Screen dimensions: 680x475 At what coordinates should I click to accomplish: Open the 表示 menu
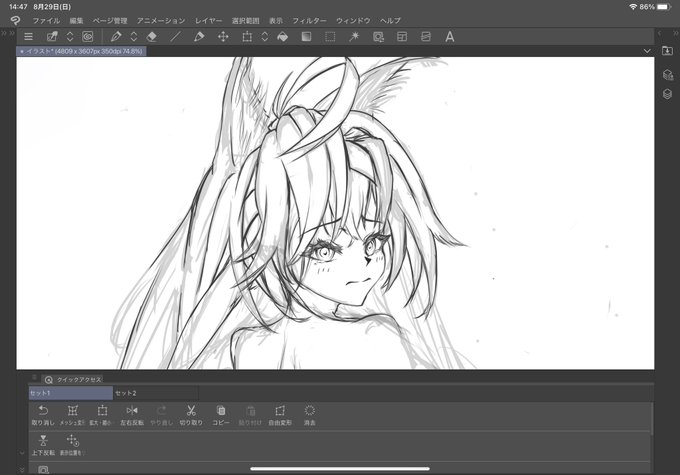pos(276,20)
